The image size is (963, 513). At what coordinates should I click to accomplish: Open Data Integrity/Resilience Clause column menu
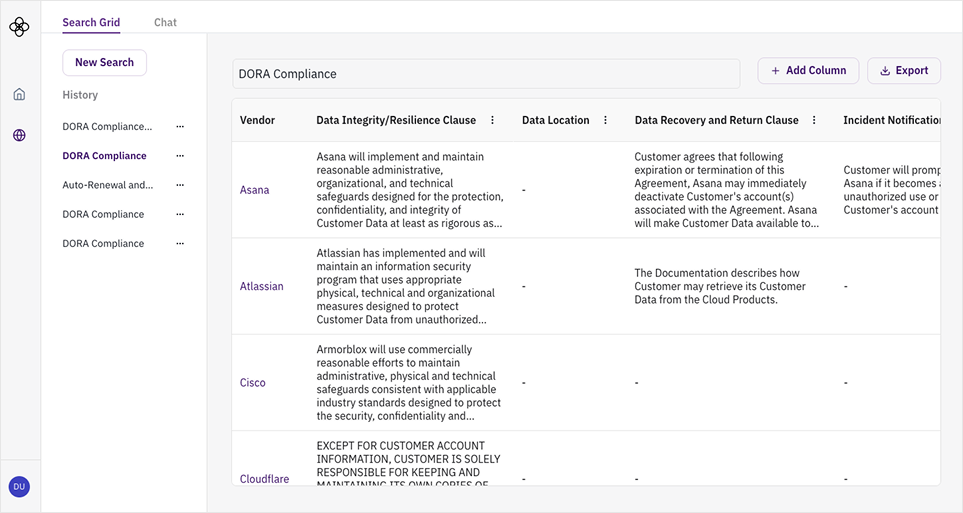(492, 120)
